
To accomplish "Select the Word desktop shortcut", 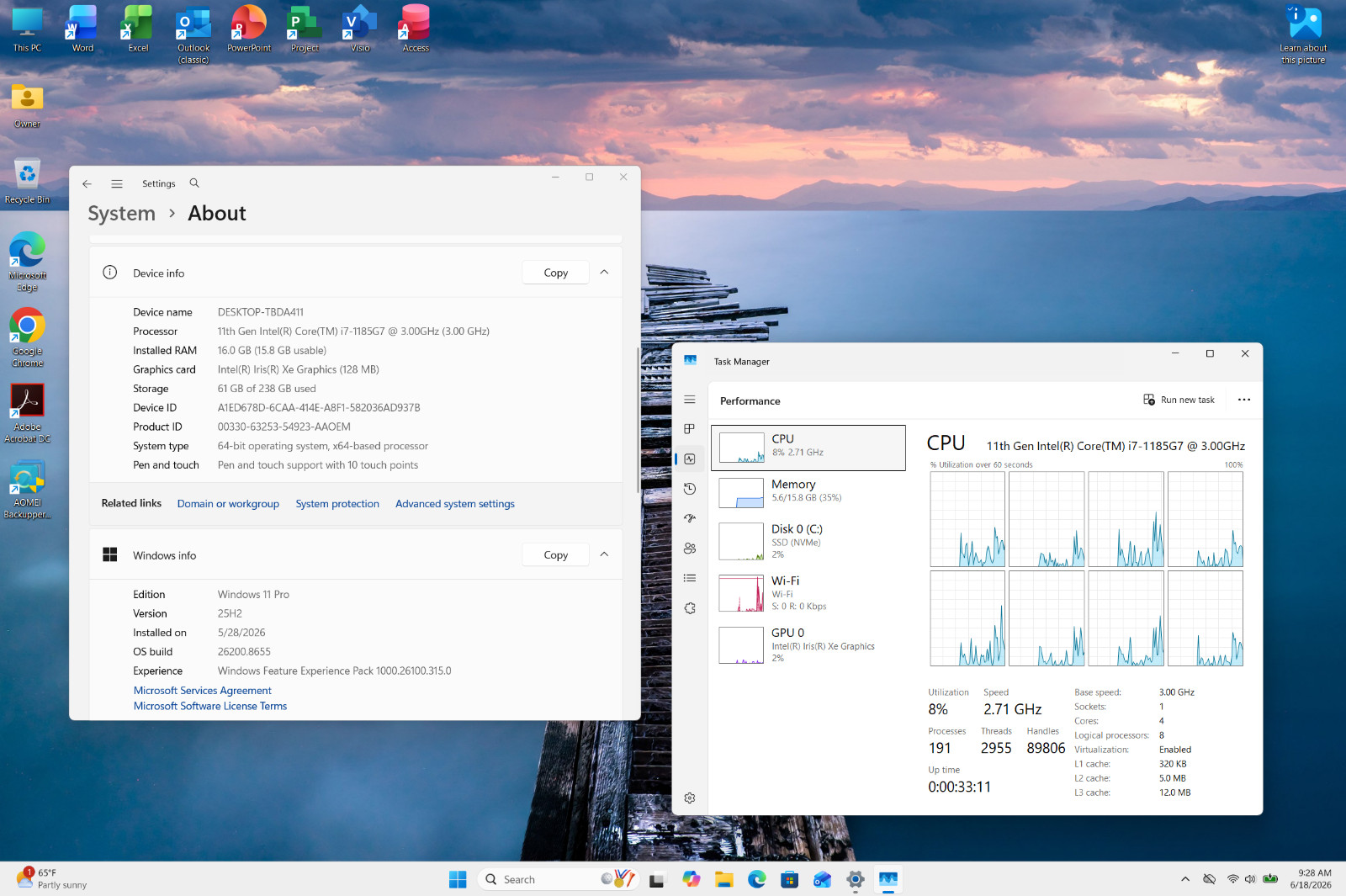I will point(82,30).
